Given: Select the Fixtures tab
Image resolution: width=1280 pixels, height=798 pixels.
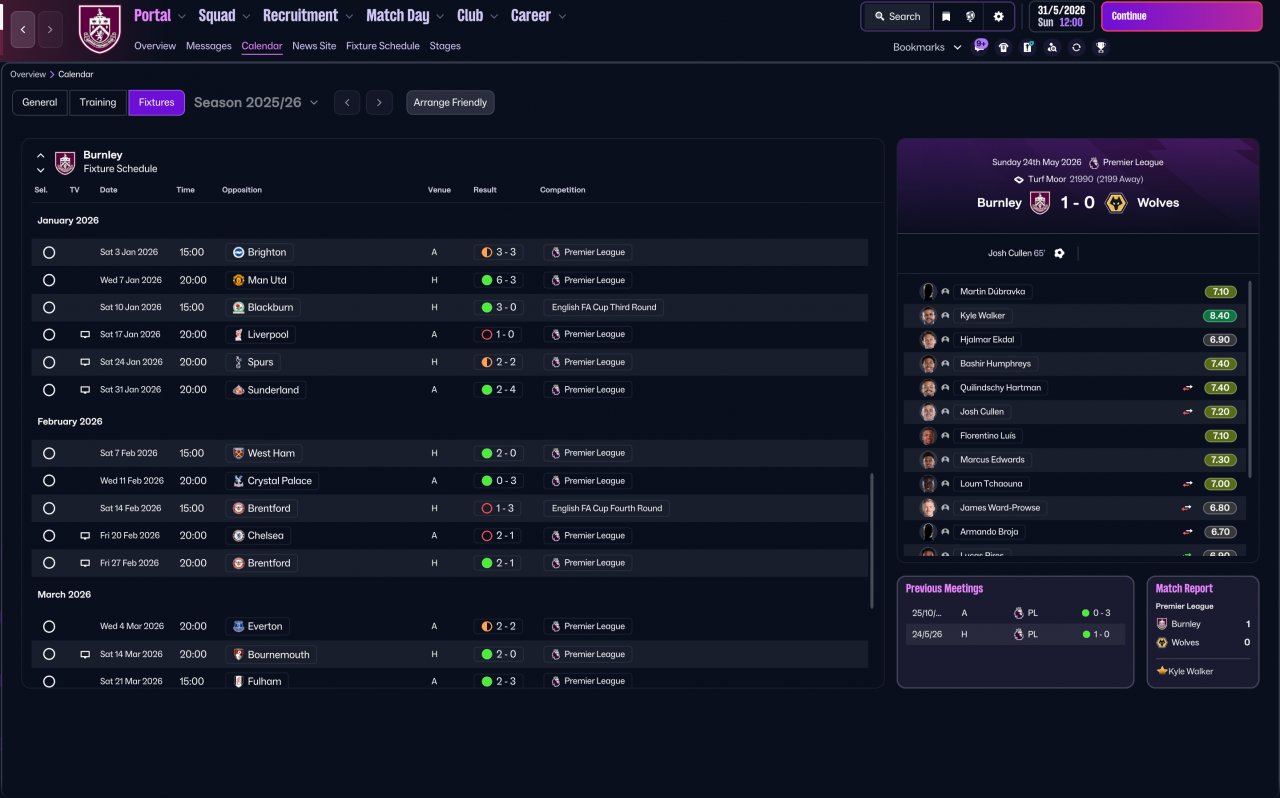Looking at the screenshot, I should [156, 103].
